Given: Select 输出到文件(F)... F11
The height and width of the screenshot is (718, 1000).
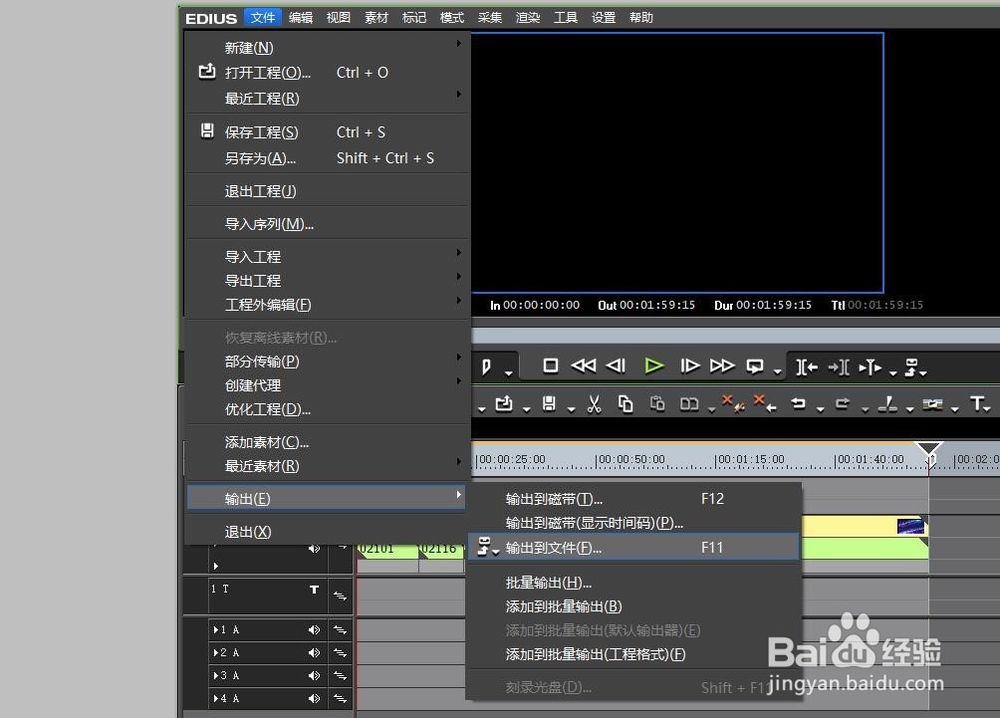Looking at the screenshot, I should [633, 548].
